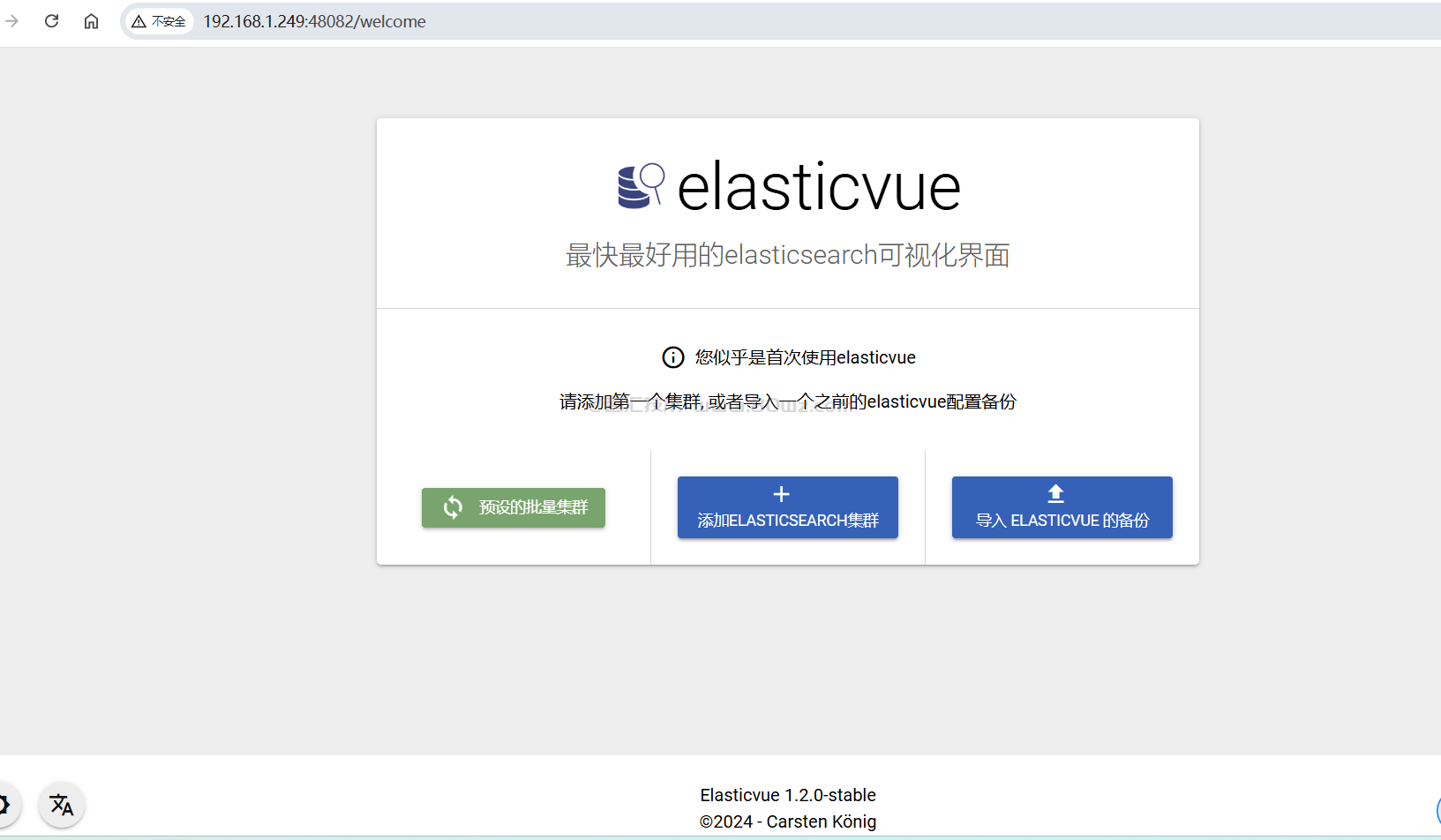Viewport: 1441px width, 840px height.
Task: Click the sync arrows icon on green button
Action: (453, 507)
